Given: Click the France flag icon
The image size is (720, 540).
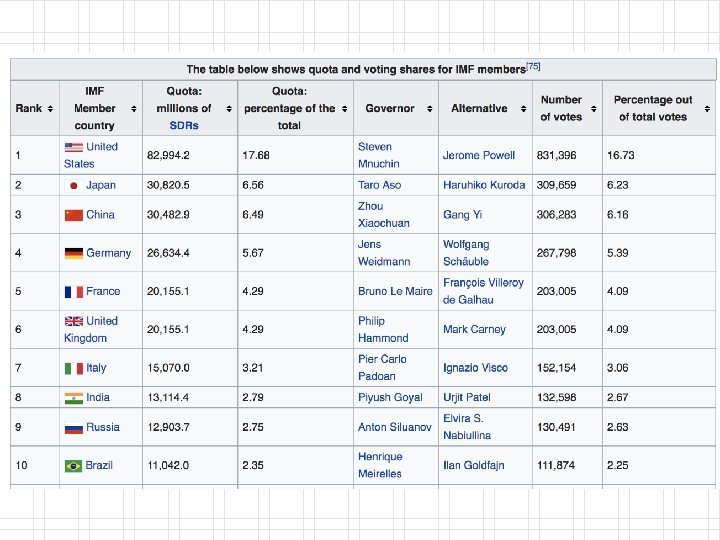Looking at the screenshot, I should coord(73,292).
